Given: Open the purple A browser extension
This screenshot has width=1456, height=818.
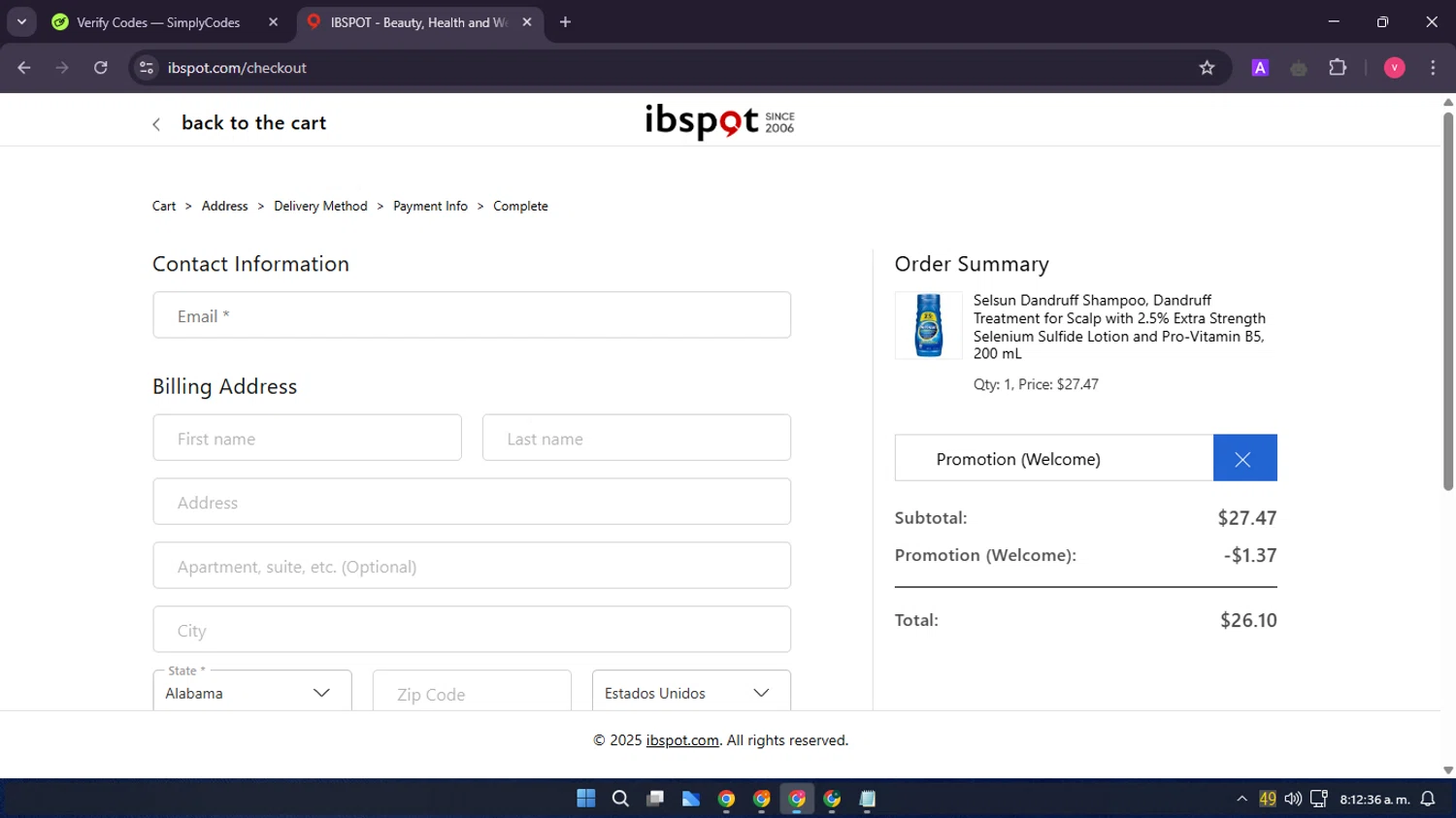Looking at the screenshot, I should tap(1260, 68).
